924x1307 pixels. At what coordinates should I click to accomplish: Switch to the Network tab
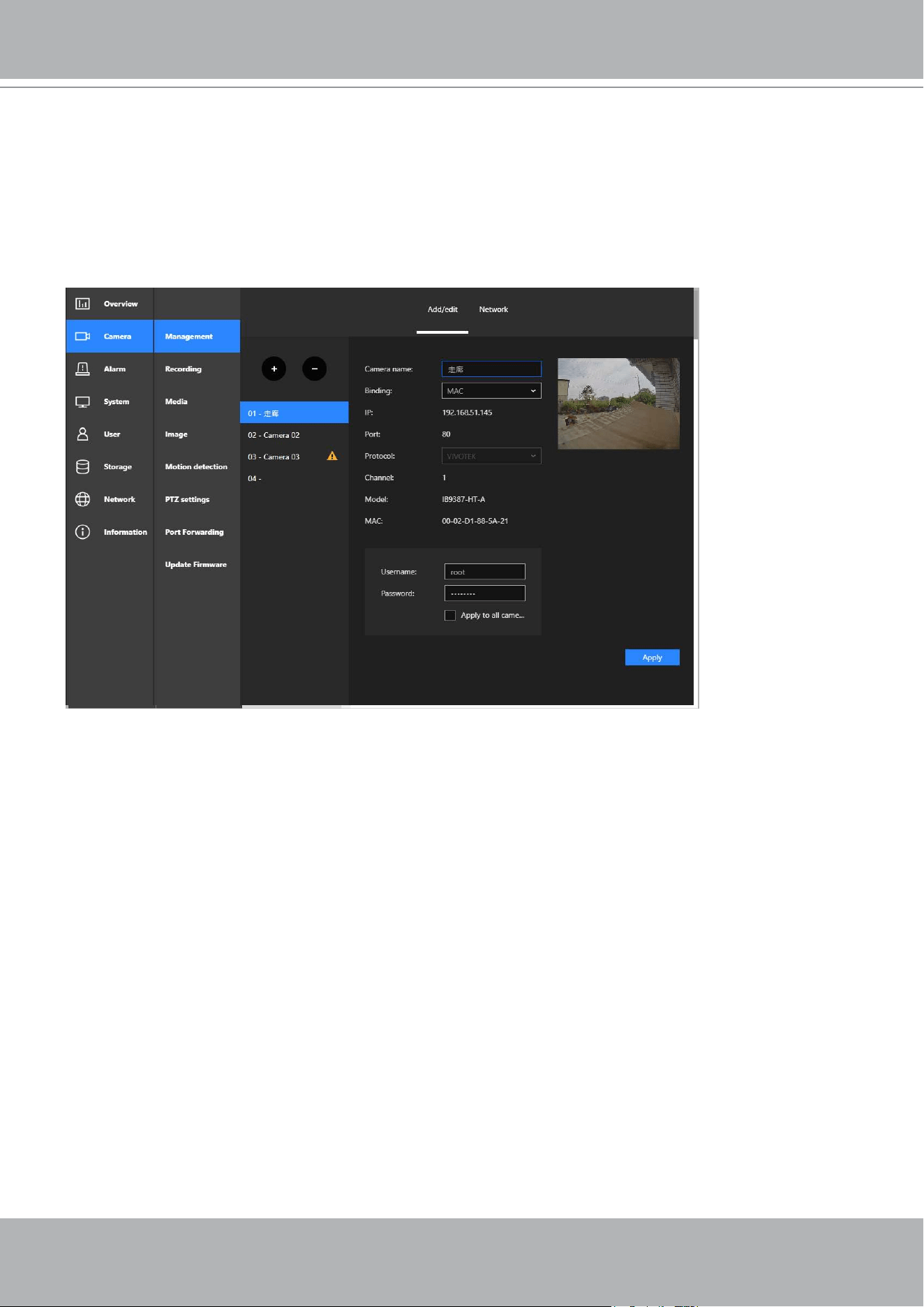pos(493,309)
